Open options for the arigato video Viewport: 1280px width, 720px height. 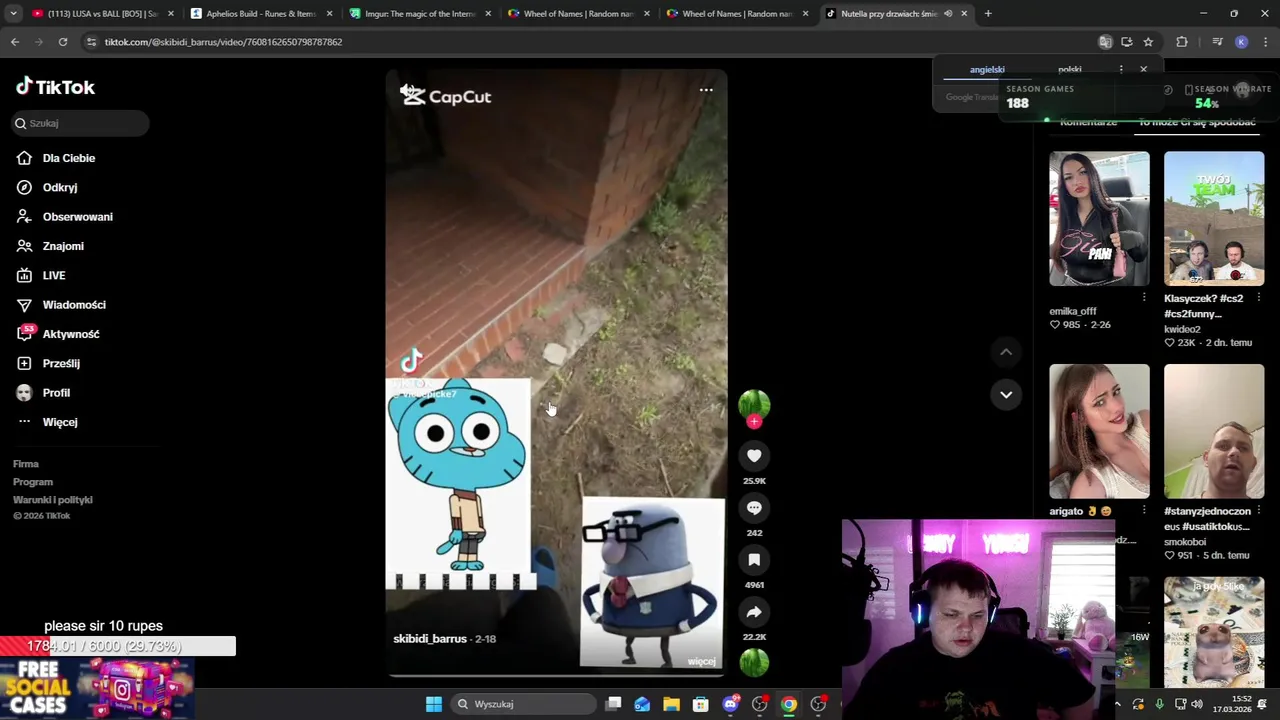[x=1144, y=511]
